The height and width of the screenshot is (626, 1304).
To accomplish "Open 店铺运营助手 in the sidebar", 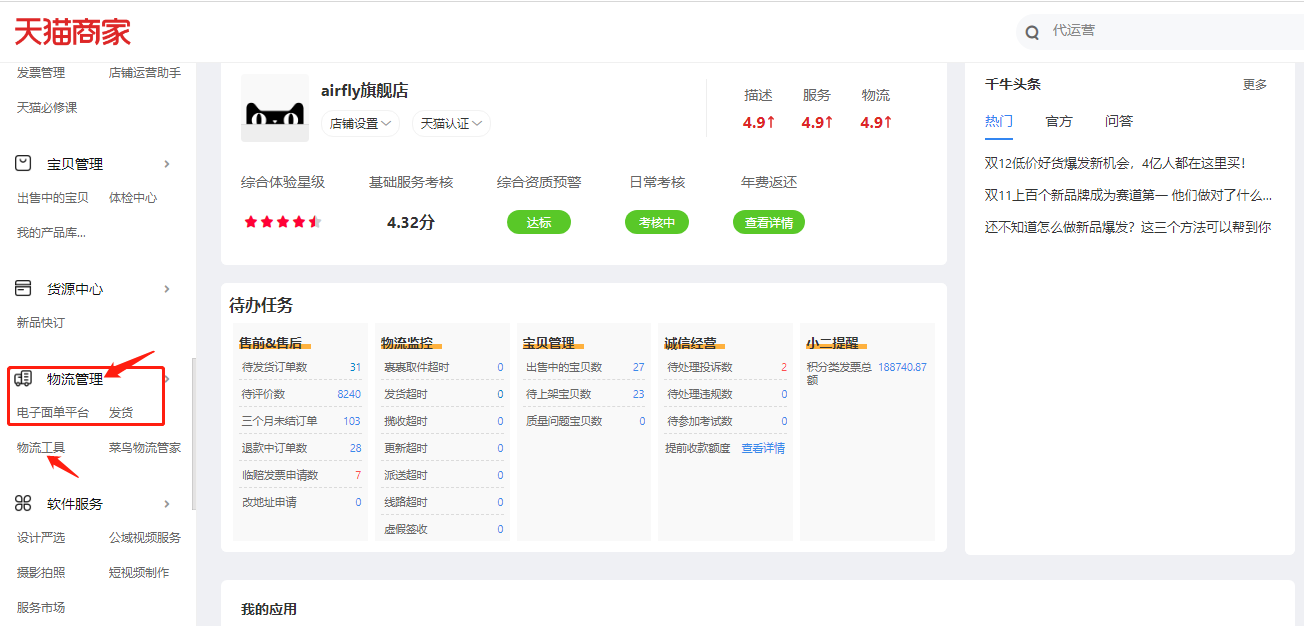I will point(145,73).
